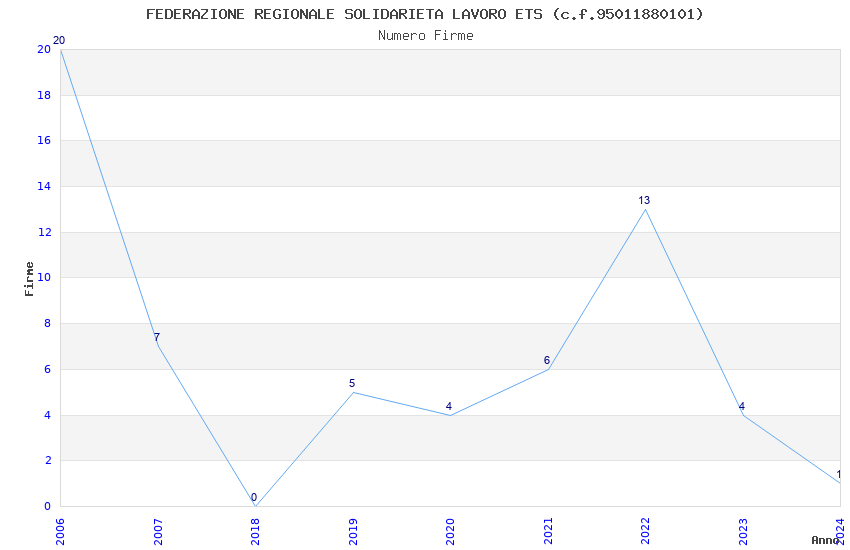Select the 2018 x-axis year label

click(x=255, y=532)
